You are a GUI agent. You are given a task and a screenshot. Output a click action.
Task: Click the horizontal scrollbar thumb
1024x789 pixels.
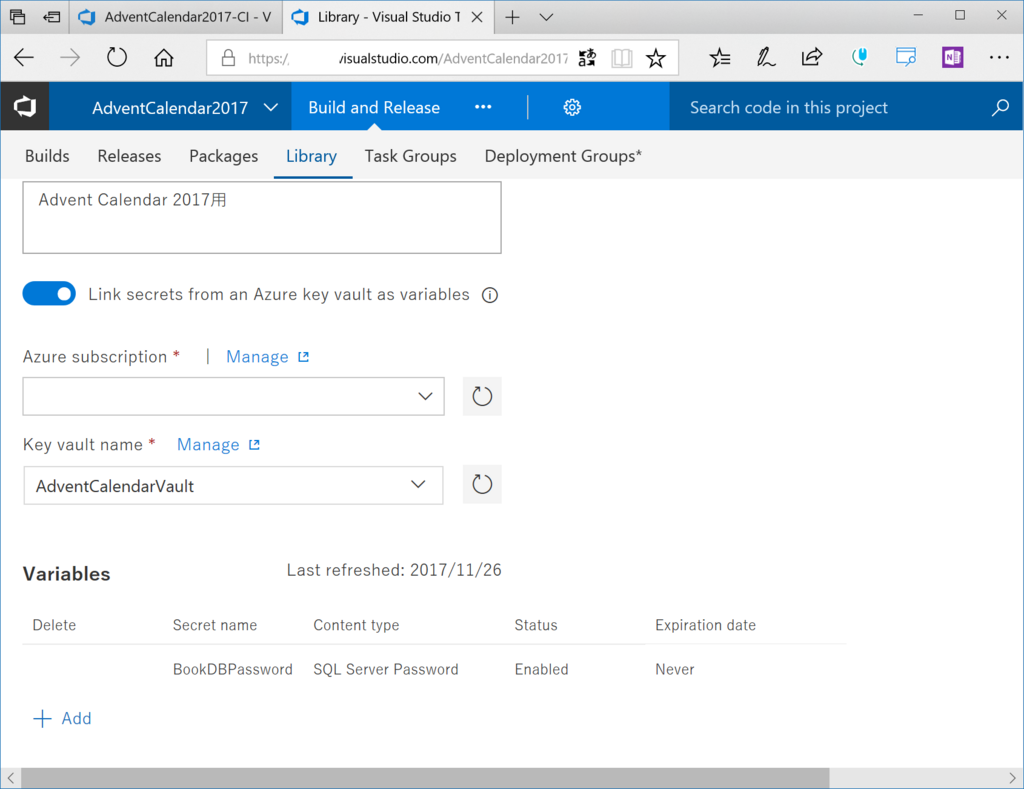coord(425,779)
